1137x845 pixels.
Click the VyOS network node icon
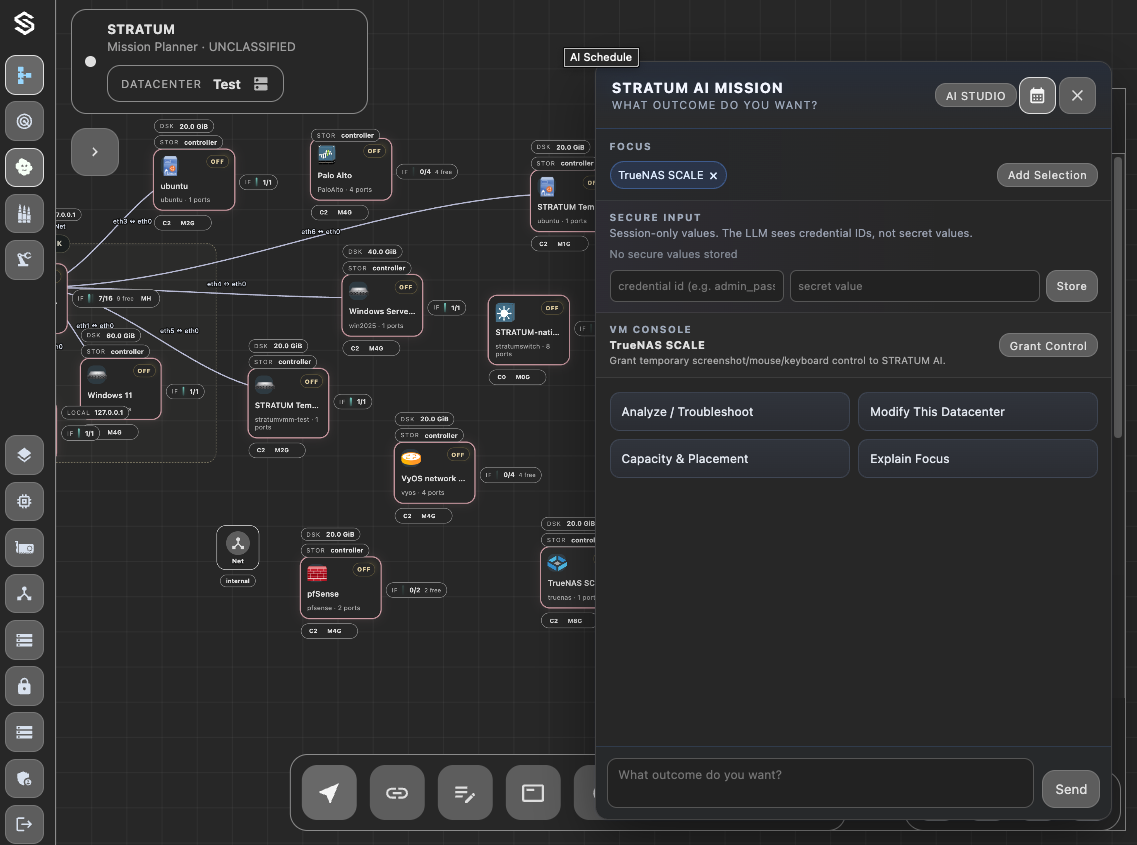[411, 458]
